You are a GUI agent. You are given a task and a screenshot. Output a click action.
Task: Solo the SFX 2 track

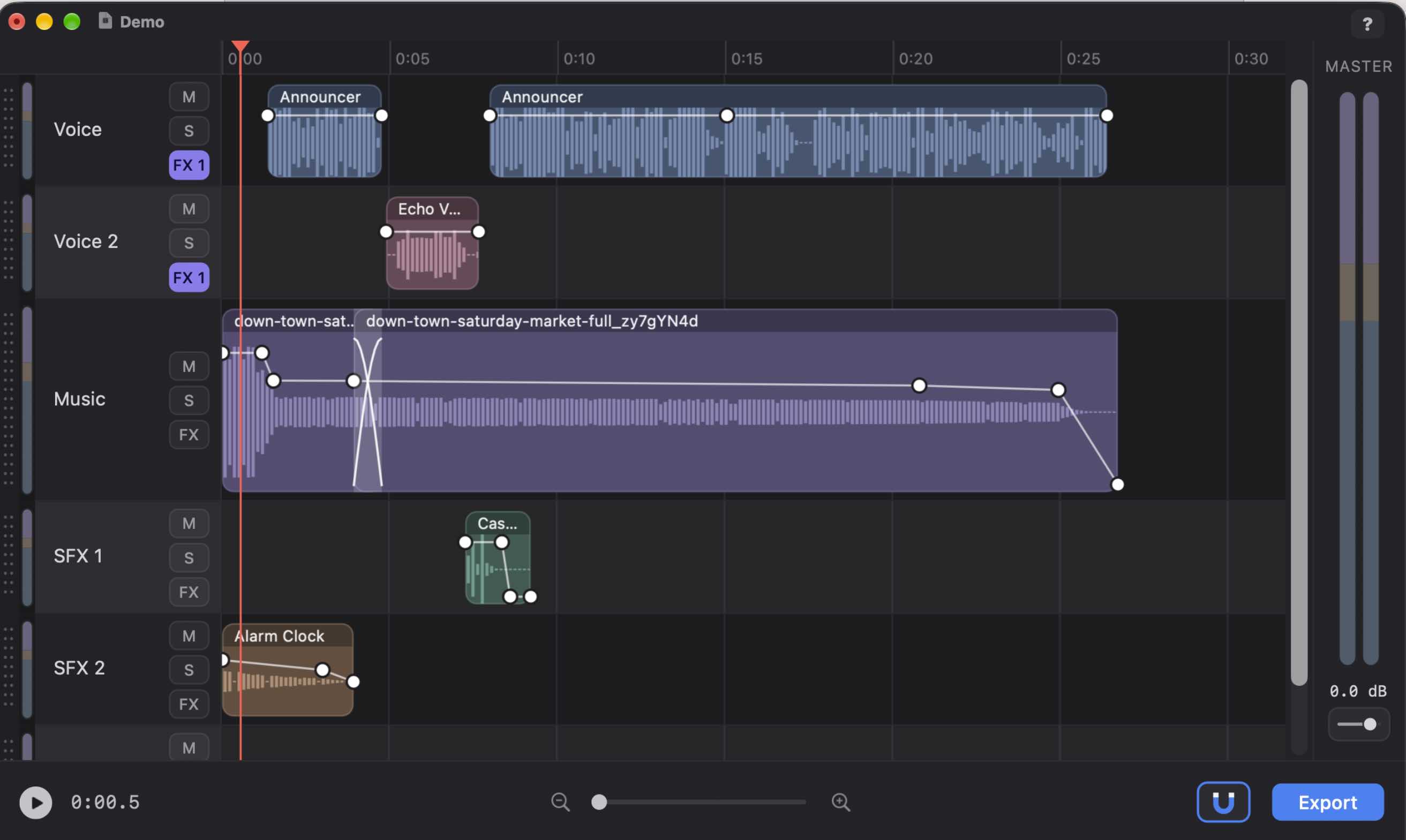pyautogui.click(x=189, y=670)
